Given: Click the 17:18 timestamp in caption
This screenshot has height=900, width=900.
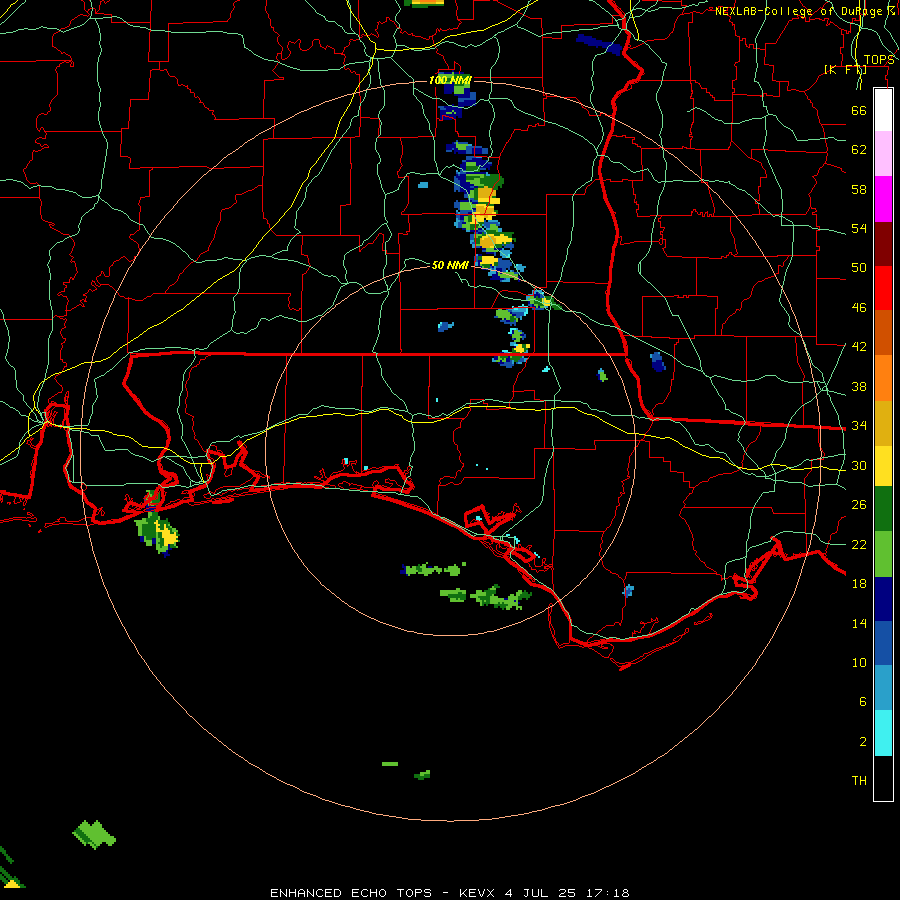Looking at the screenshot, I should coord(608,893).
